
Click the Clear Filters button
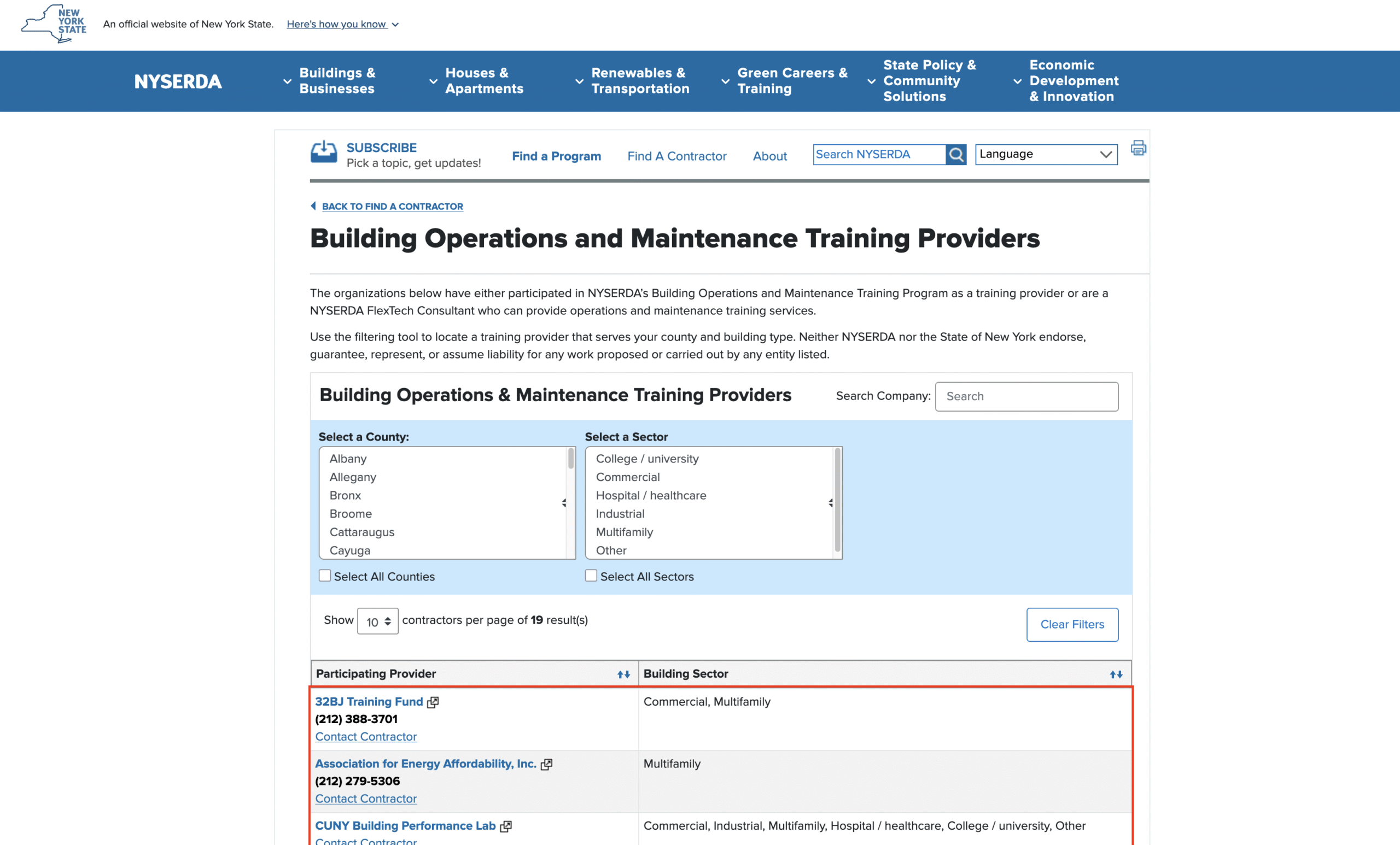pos(1072,624)
